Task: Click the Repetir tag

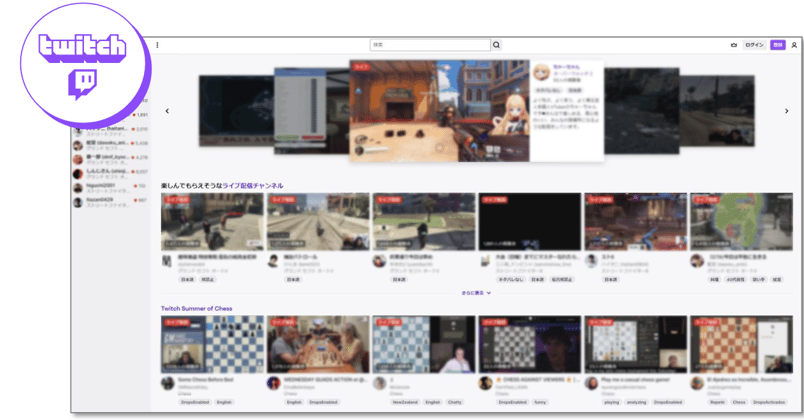Action: 717,402
